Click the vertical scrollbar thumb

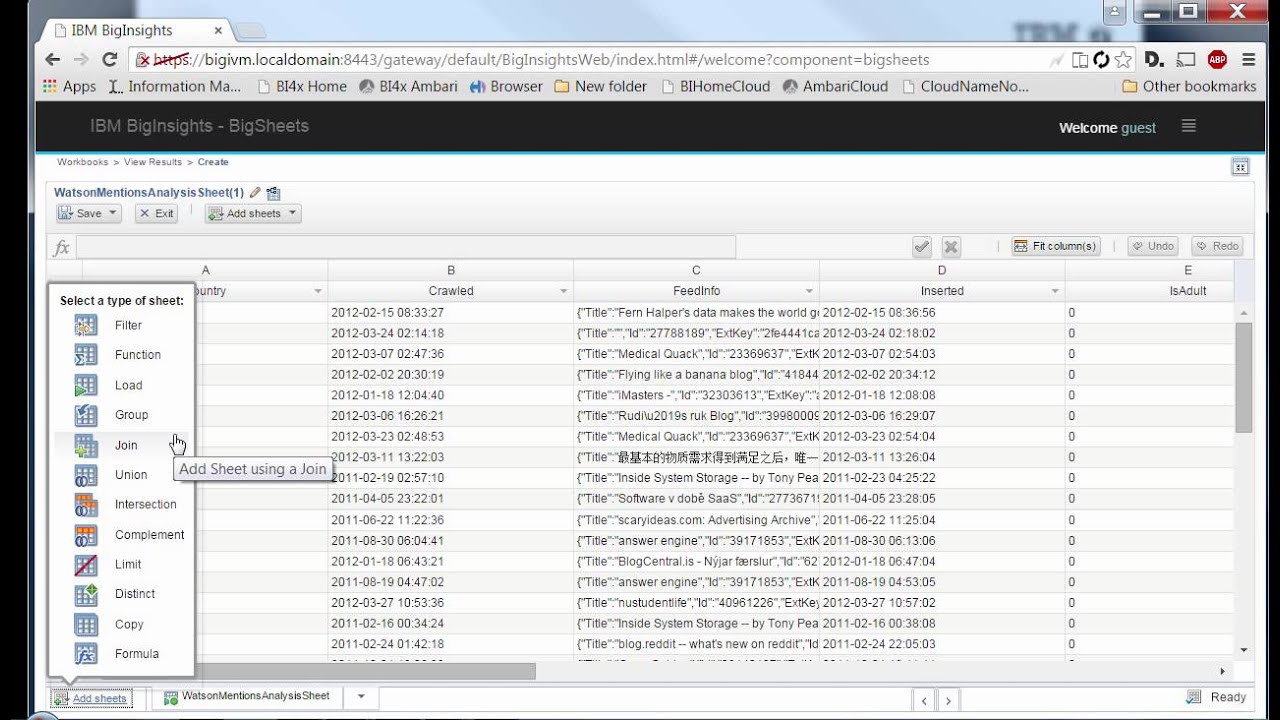pyautogui.click(x=1244, y=378)
